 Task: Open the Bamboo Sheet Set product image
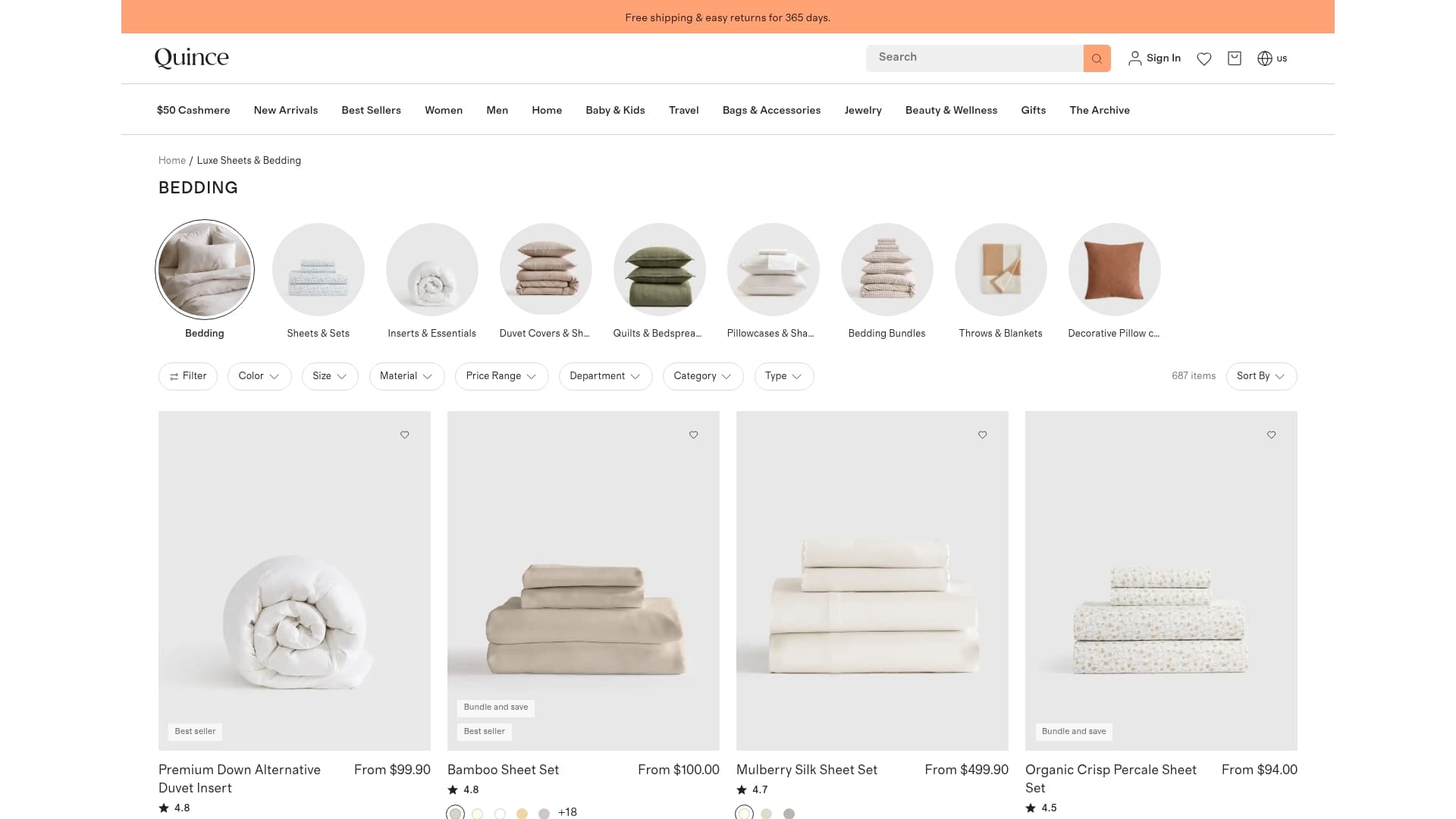[x=583, y=581]
